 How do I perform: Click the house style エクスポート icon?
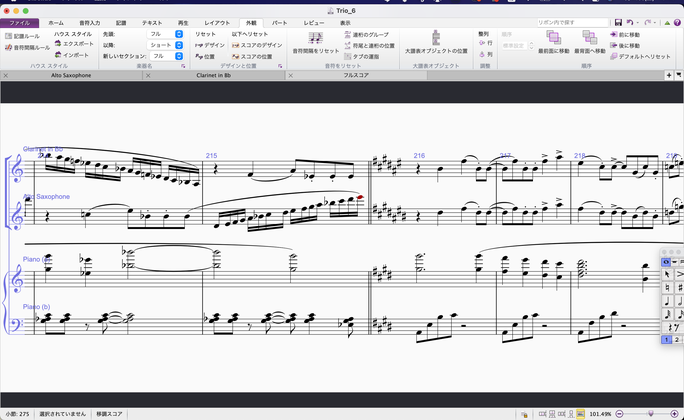click(x=58, y=44)
